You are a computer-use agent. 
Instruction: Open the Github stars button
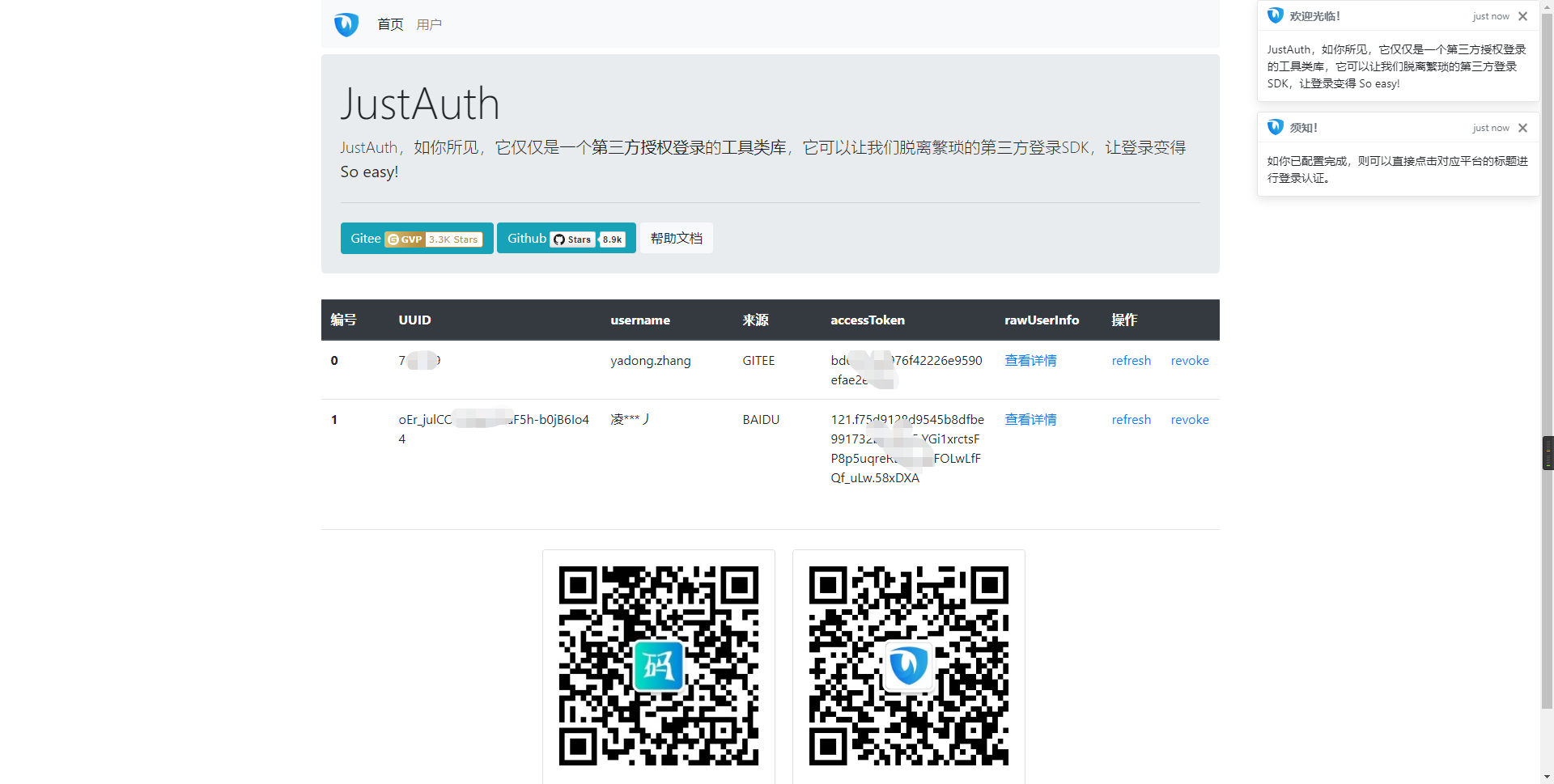coord(567,238)
